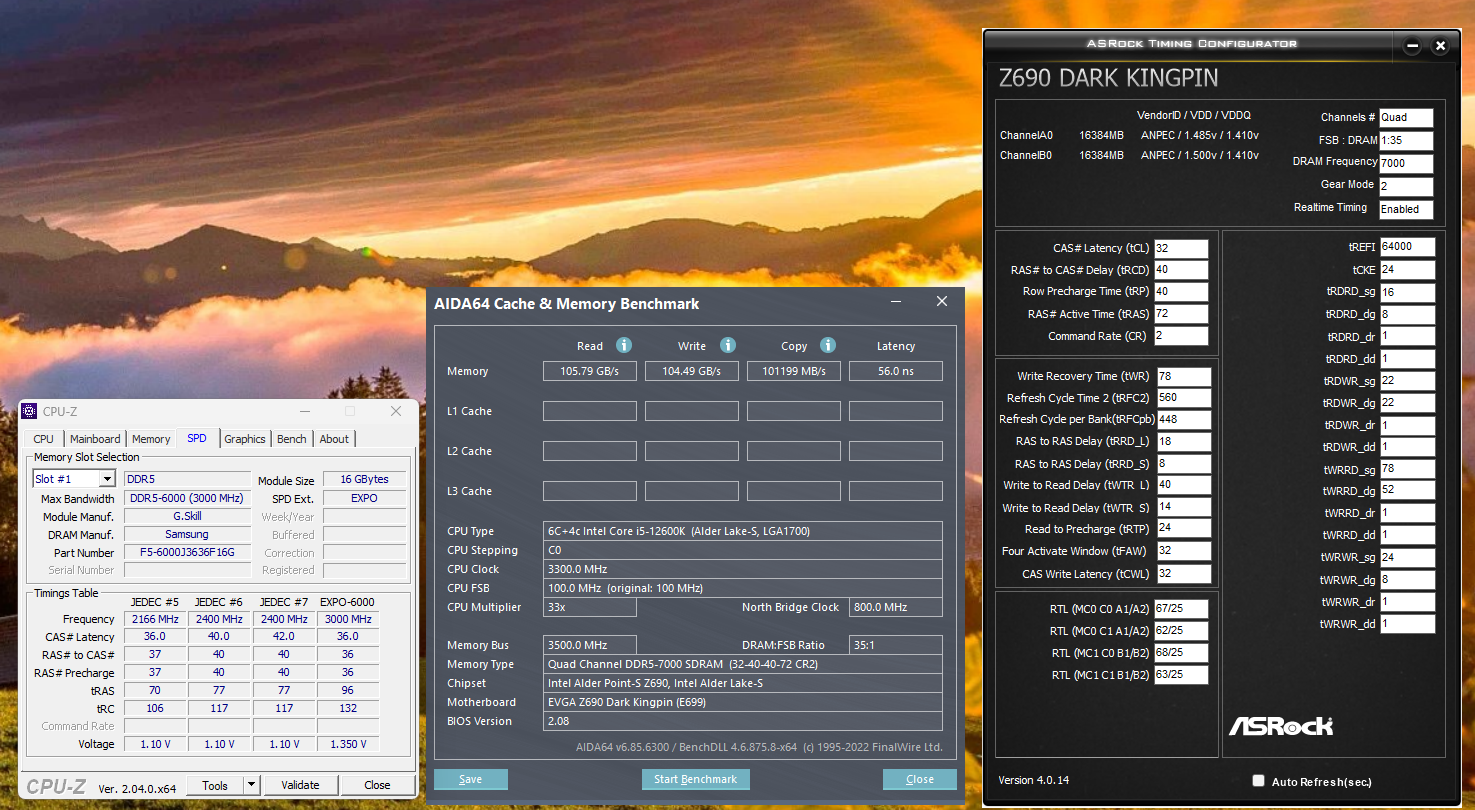Click the tREFI field showing 64000
This screenshot has height=810, width=1475.
pyautogui.click(x=1407, y=247)
